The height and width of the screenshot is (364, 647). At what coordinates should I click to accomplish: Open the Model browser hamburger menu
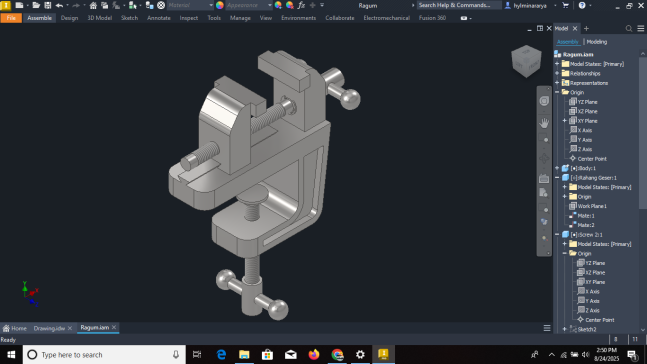(x=641, y=28)
